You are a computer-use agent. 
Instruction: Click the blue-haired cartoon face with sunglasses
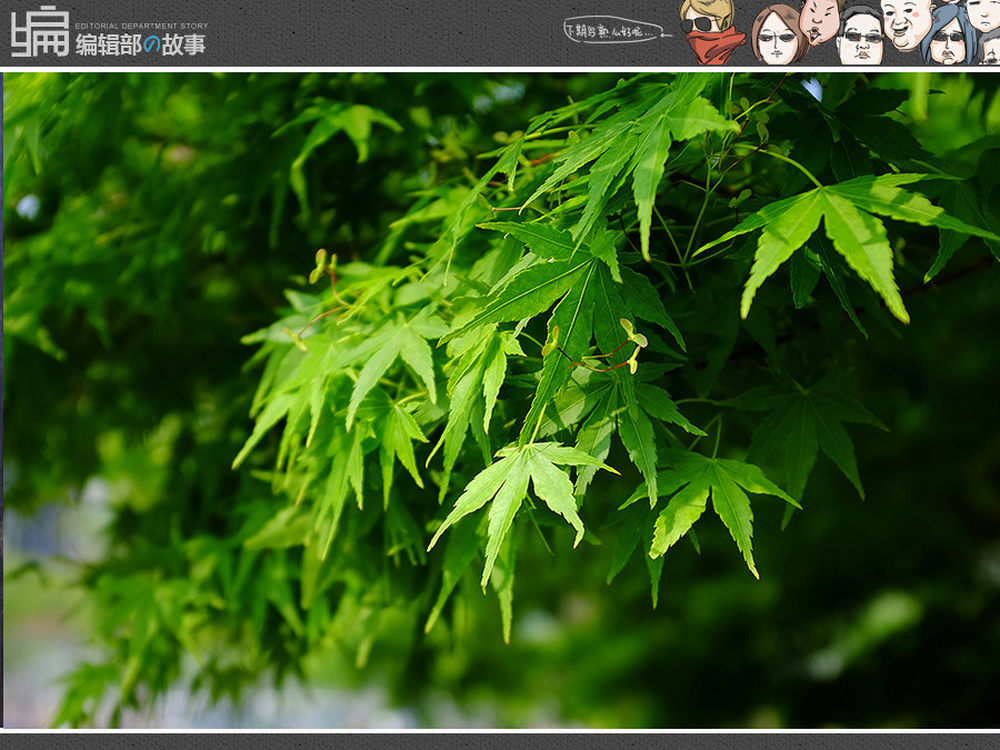pos(948,36)
